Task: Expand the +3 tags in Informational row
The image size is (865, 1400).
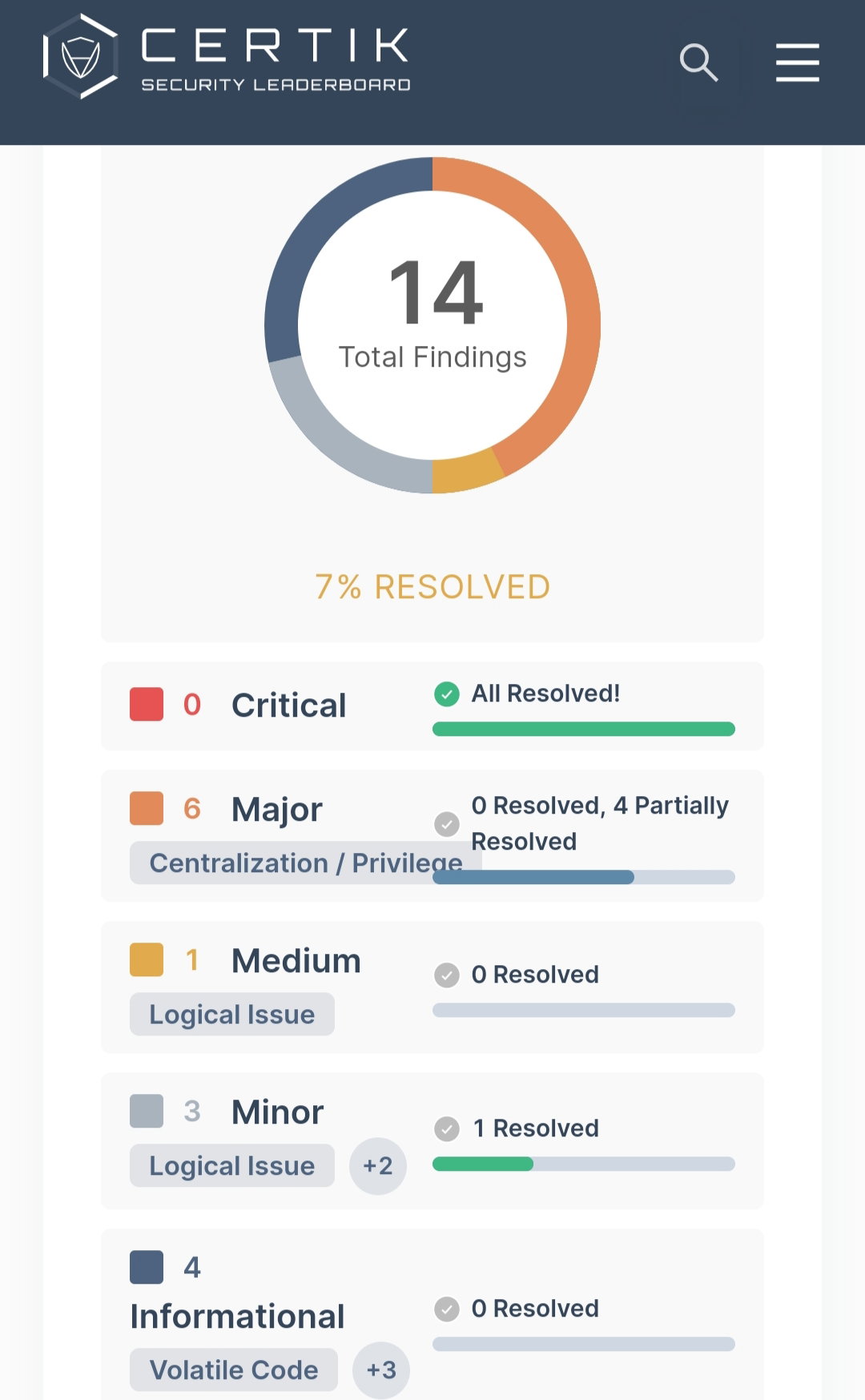Action: tap(381, 1370)
